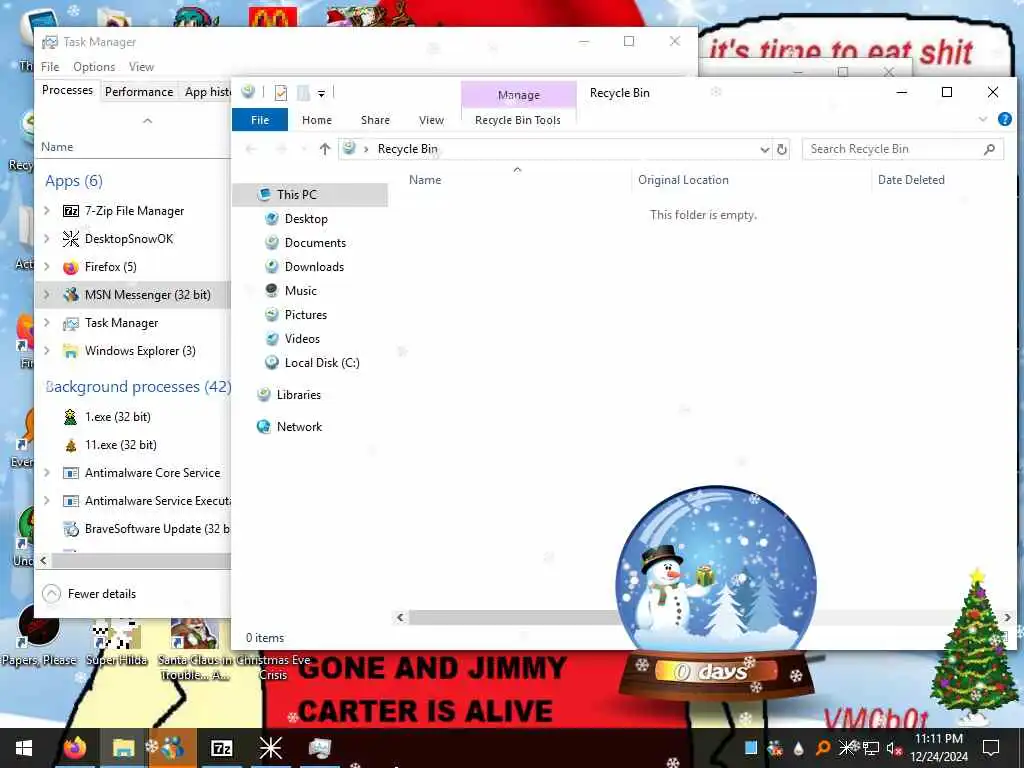The image size is (1024, 768).
Task: Open Network in the navigation pane
Action: [x=299, y=427]
